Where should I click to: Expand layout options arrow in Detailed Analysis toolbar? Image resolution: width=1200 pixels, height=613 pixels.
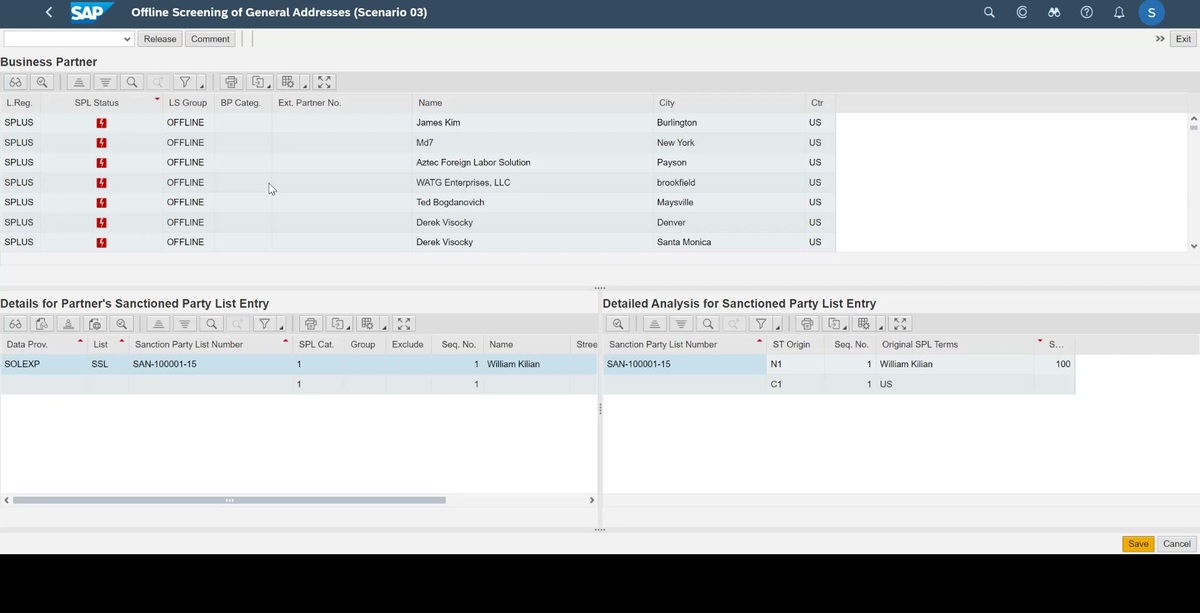[879, 327]
